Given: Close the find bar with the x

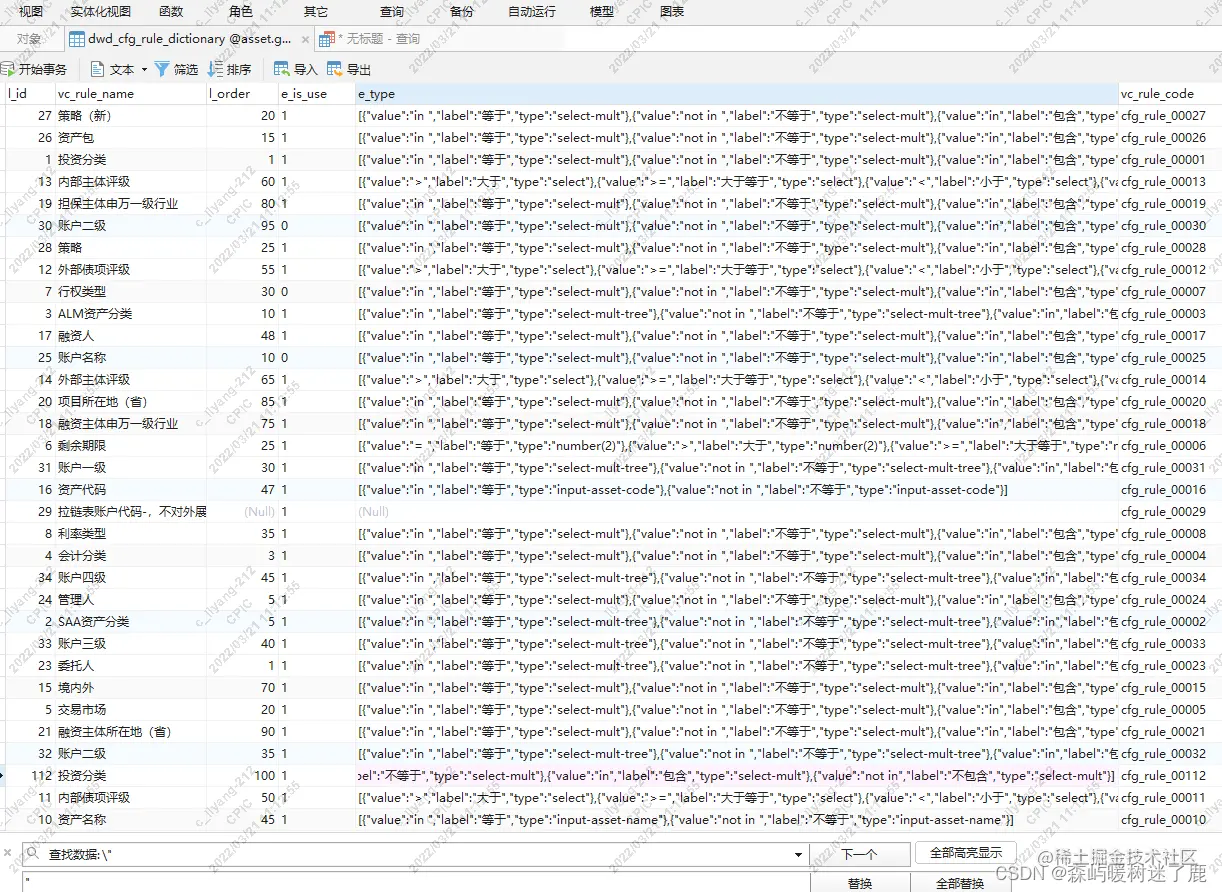Looking at the screenshot, I should [8, 854].
